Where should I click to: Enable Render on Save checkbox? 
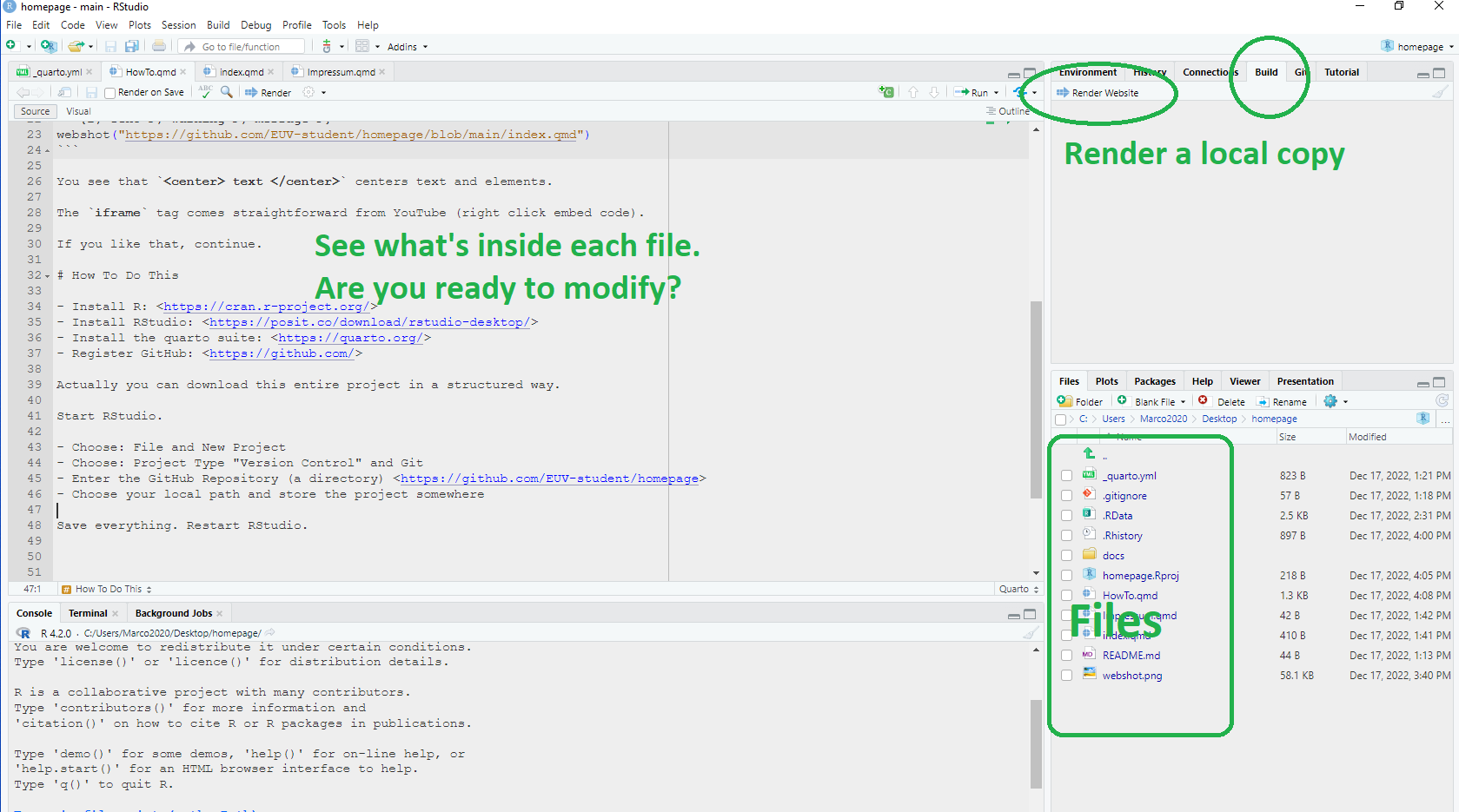click(x=109, y=93)
